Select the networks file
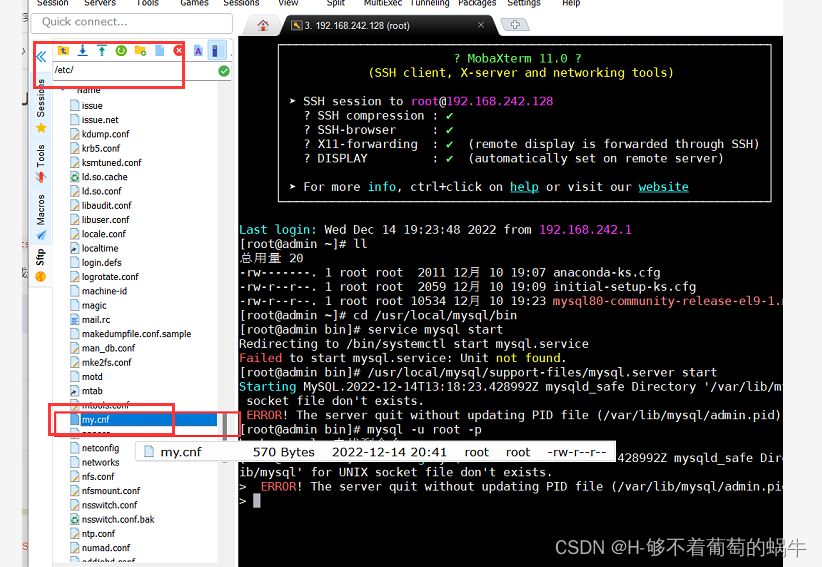822x567 pixels. 100,462
